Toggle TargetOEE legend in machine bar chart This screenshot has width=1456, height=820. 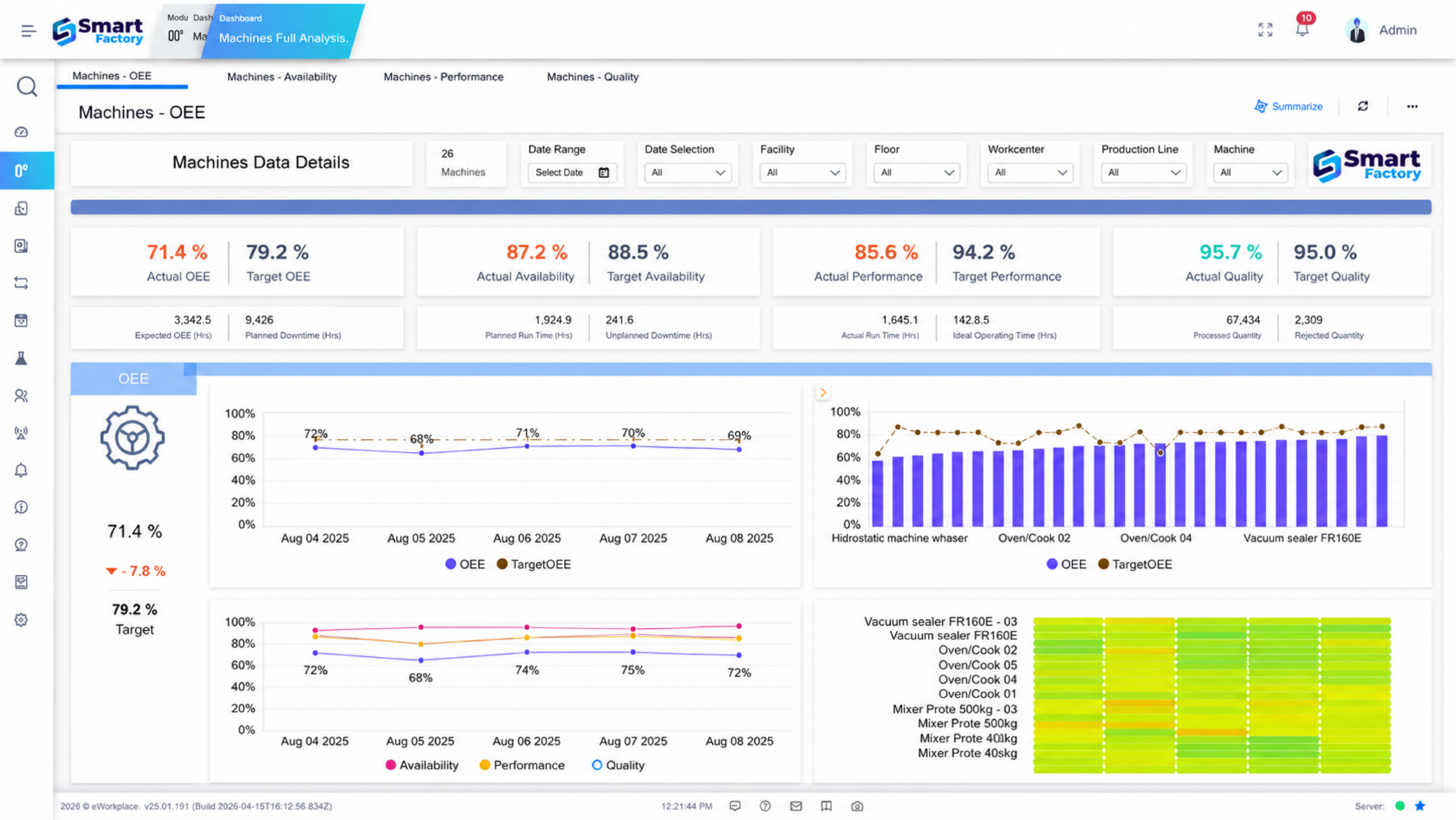[1135, 564]
